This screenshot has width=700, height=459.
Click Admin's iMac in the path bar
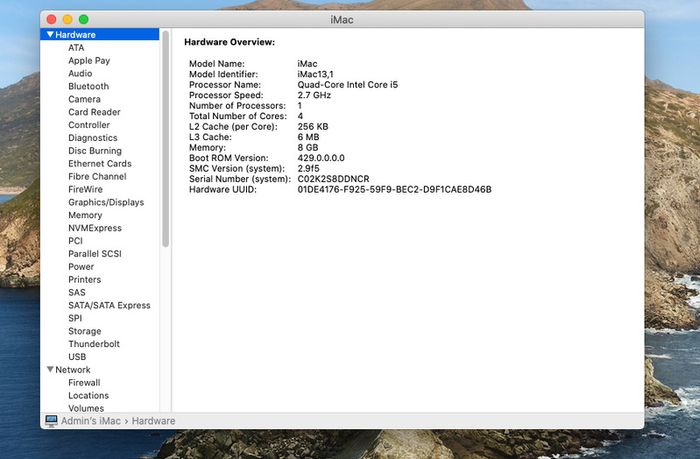click(x=91, y=421)
